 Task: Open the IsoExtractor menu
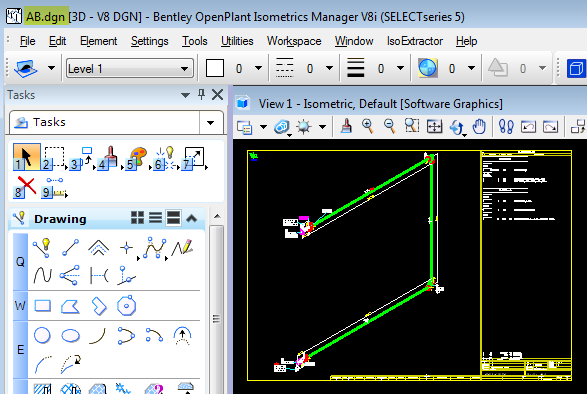tap(415, 41)
